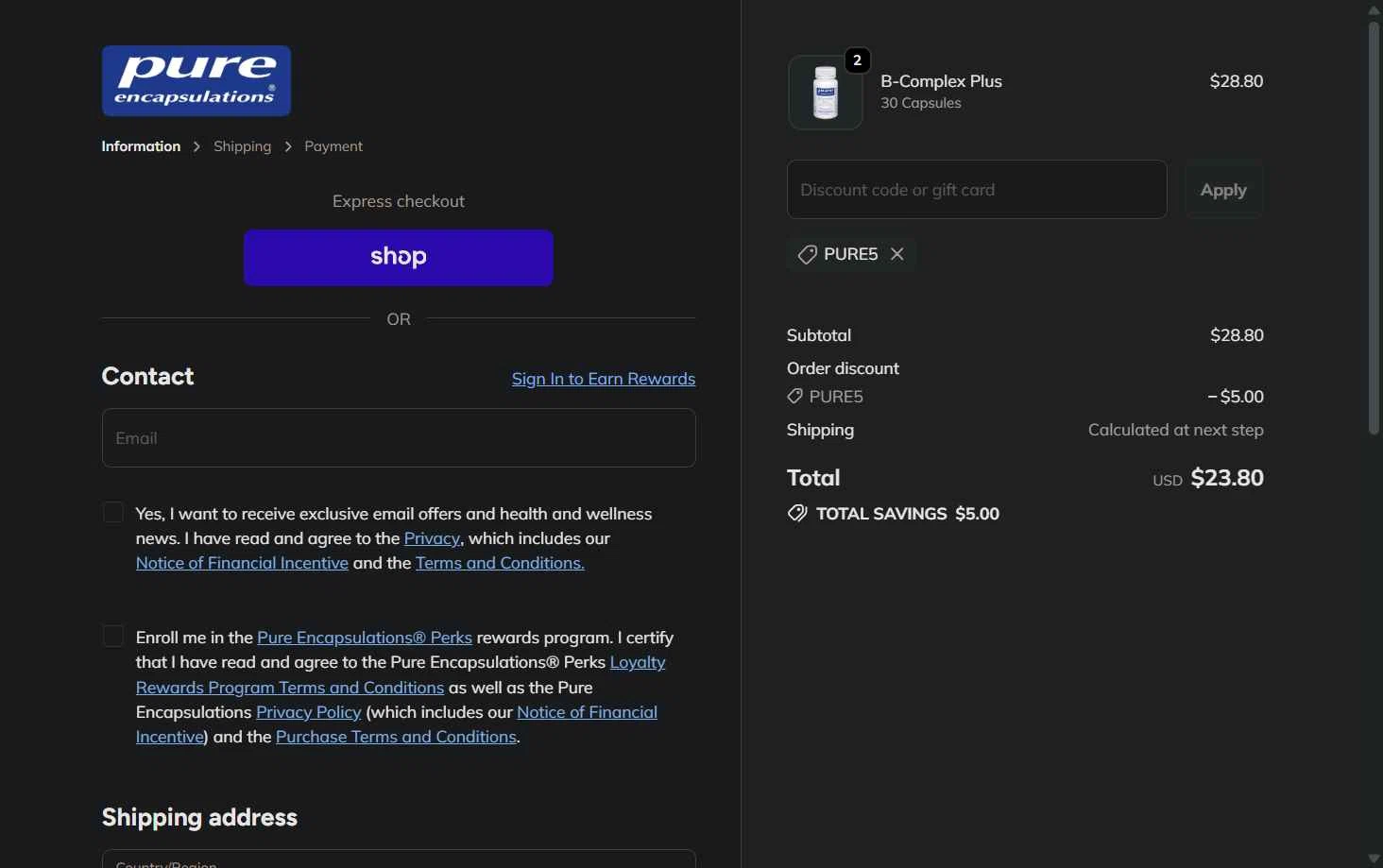Screen dimensions: 1383x868
Task: Open Notice of Financial Incentive link in email consent
Action: [x=242, y=563]
